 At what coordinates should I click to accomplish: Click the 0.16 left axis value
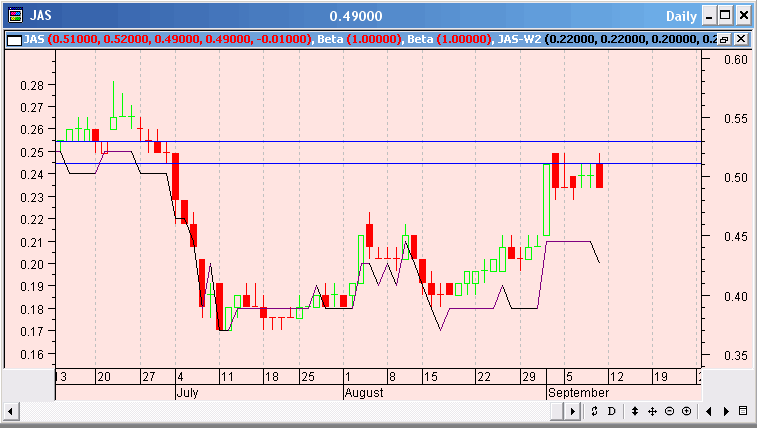point(32,354)
